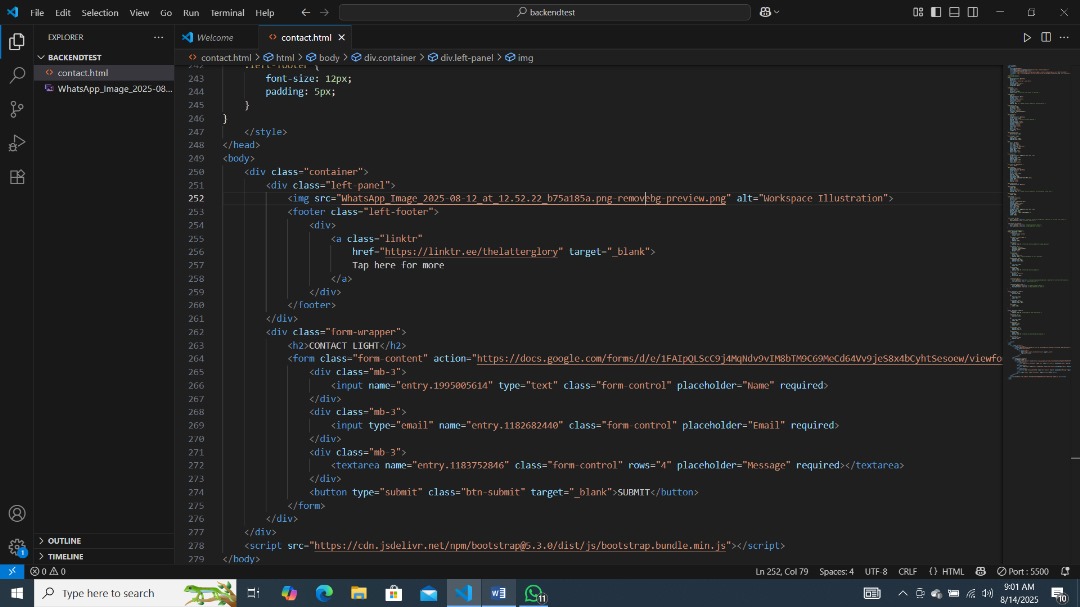Open the 9:01 AM clock and date
Image resolution: width=1080 pixels, height=607 pixels.
coord(1019,593)
